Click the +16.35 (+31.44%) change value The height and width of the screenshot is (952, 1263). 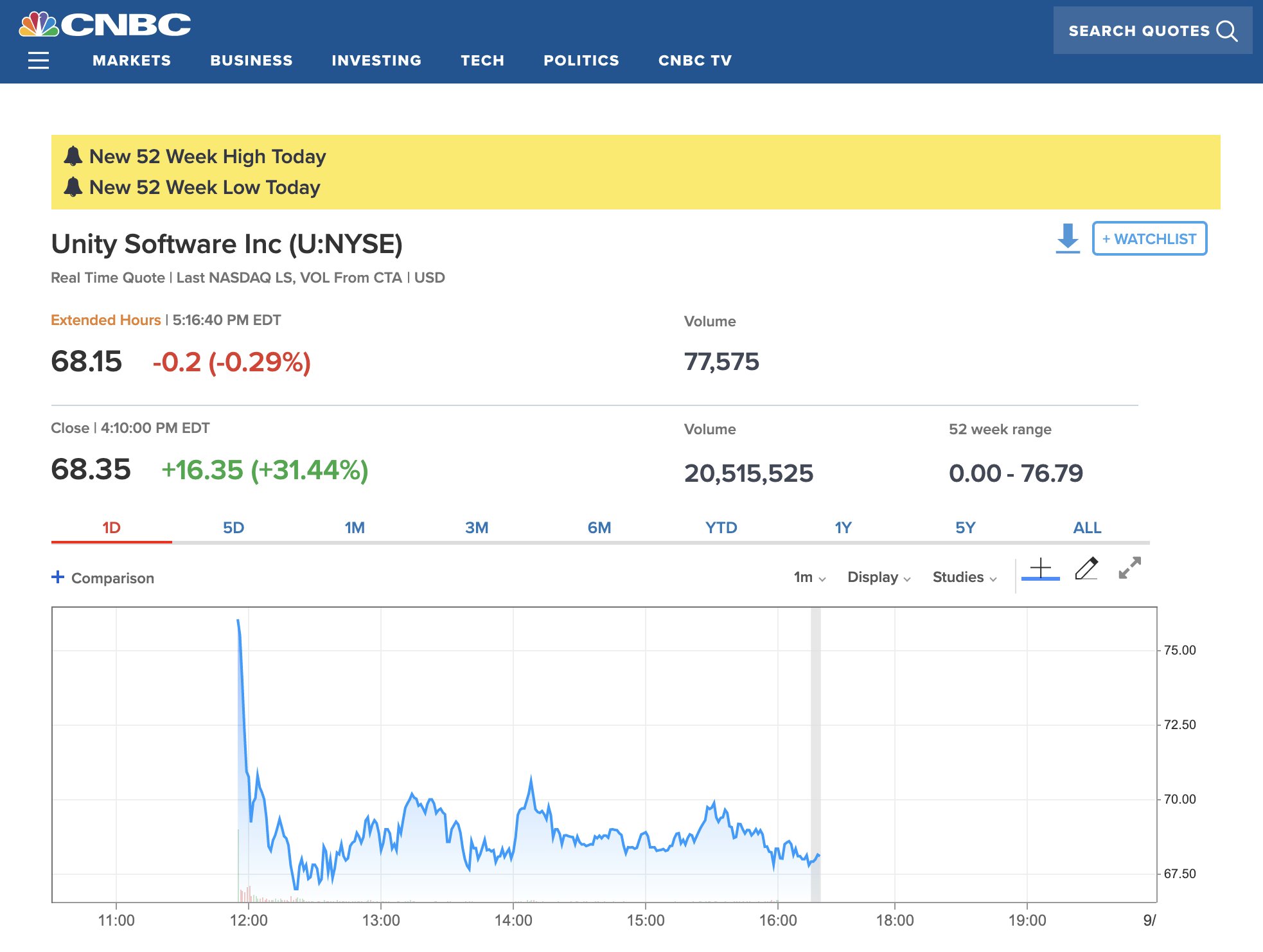(265, 470)
